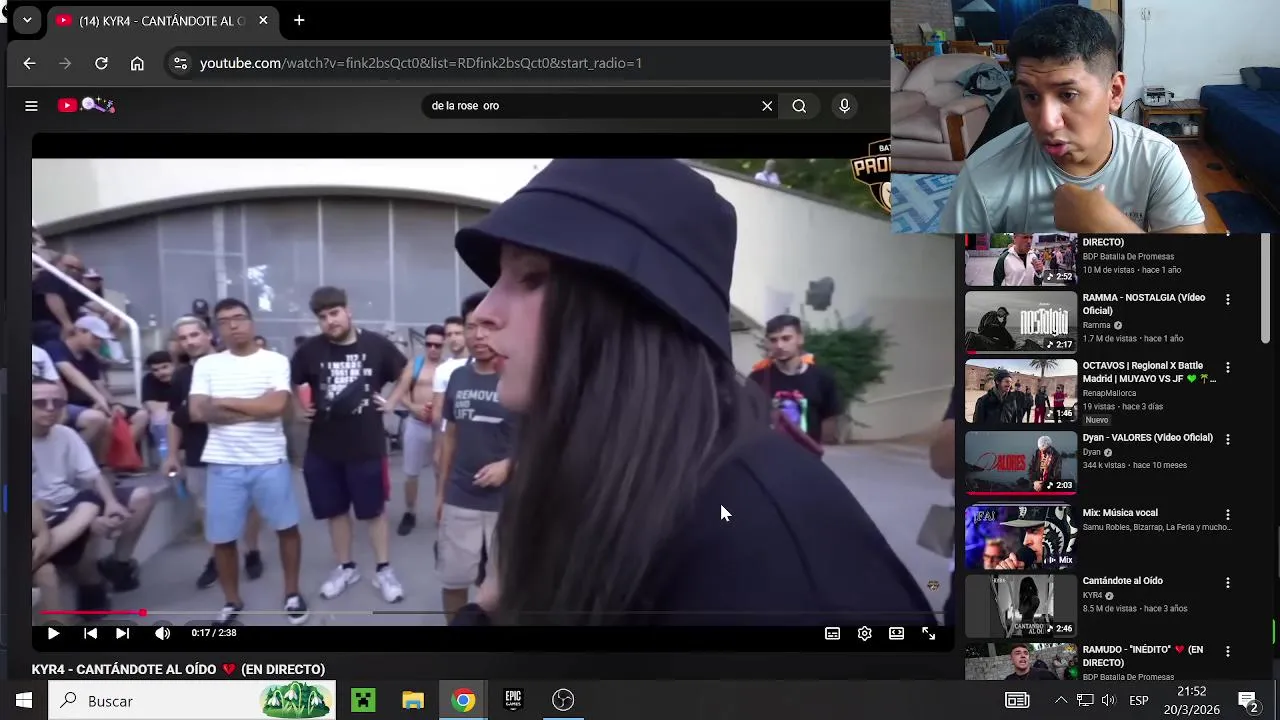
Task: Switch player to theater mode
Action: click(897, 633)
